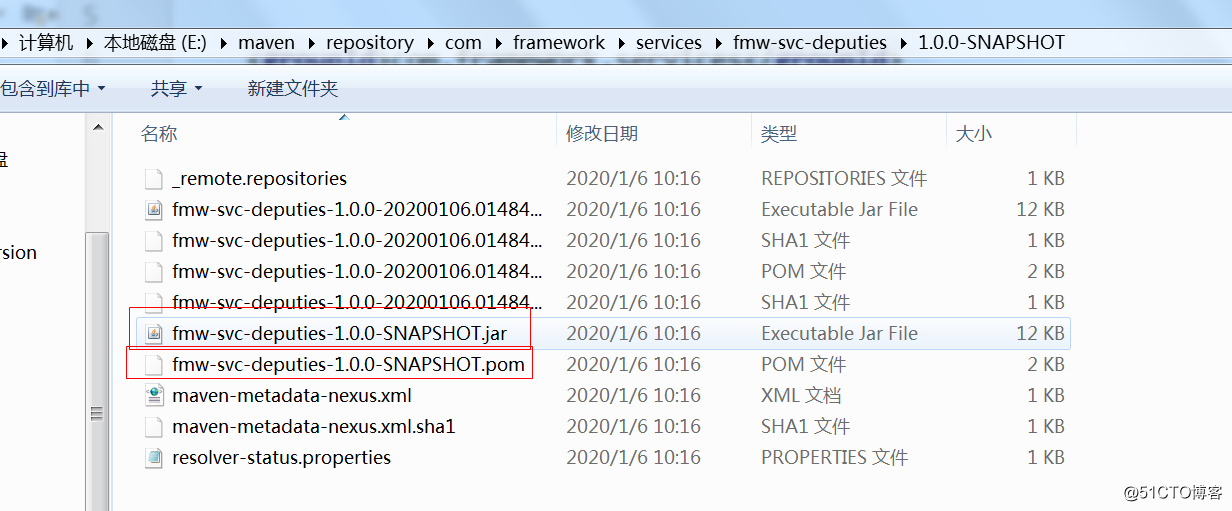Expand the arrow after repository in breadcrumb
The height and width of the screenshot is (511, 1232).
tap(429, 43)
